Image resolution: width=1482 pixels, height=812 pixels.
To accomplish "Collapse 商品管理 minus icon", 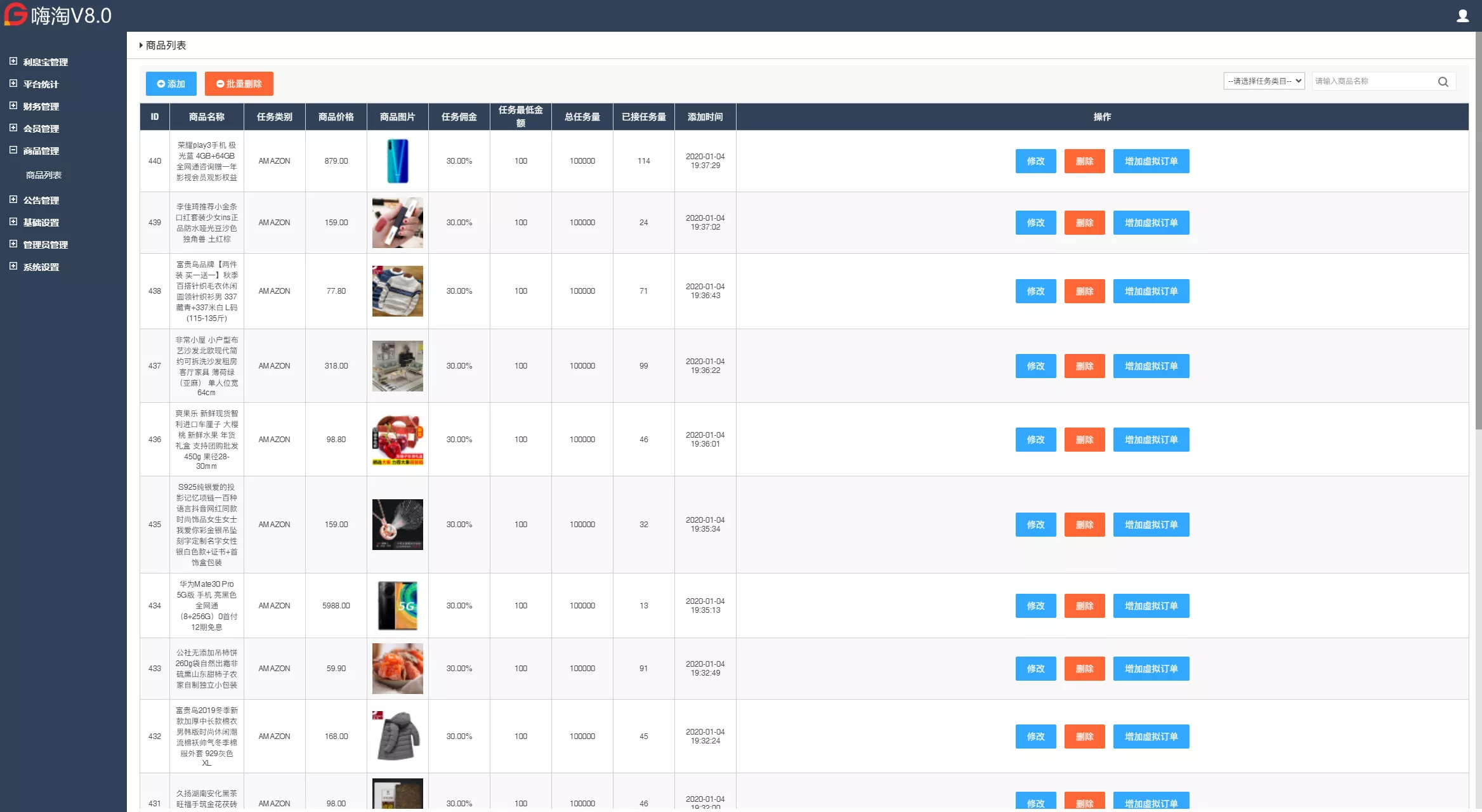I will pyautogui.click(x=13, y=150).
